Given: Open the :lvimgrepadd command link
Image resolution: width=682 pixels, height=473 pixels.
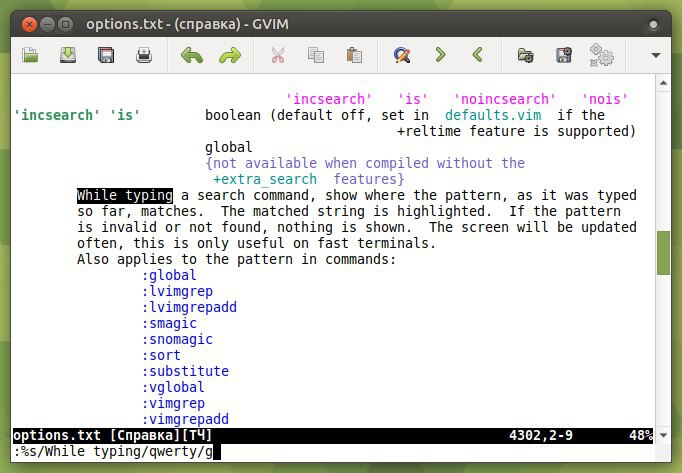Looking at the screenshot, I should (x=189, y=307).
